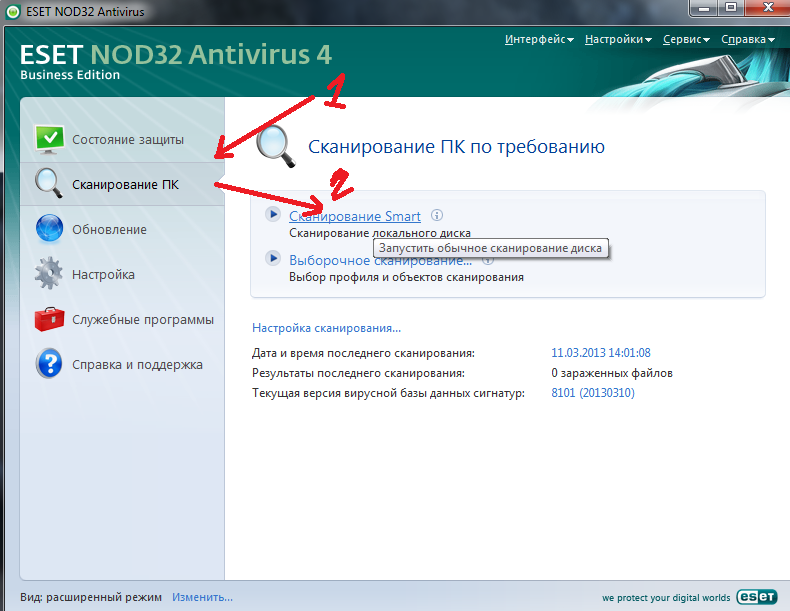
Task: Click Вид: расширенный режим status text
Action: click(91, 597)
